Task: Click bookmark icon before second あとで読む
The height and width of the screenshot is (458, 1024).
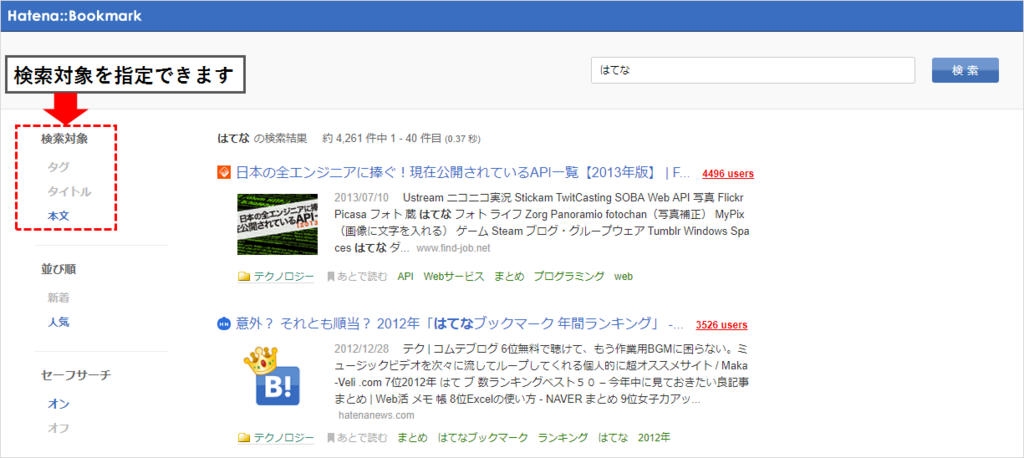Action: pyautogui.click(x=330, y=438)
